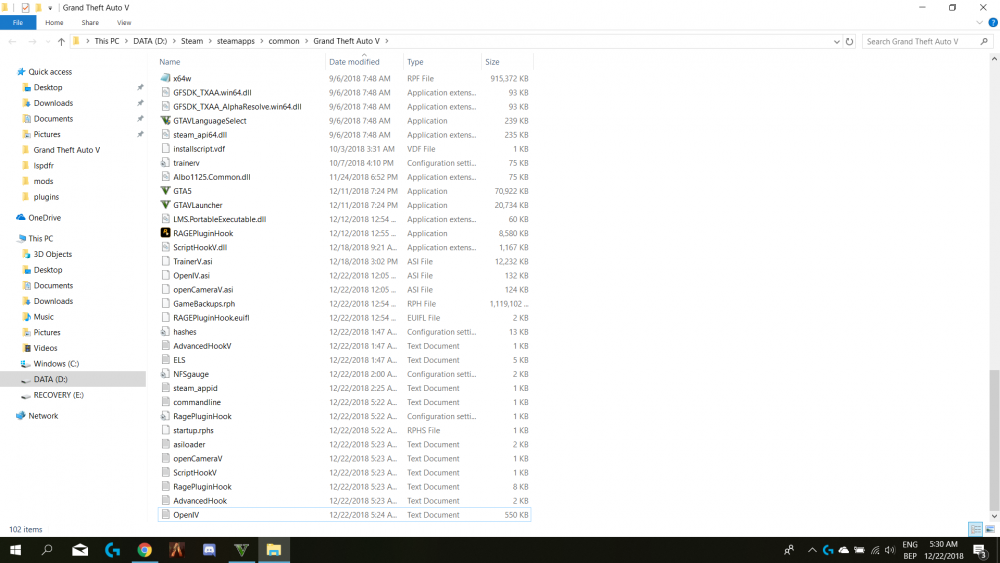The height and width of the screenshot is (563, 1000).
Task: Open the x64w RPF file icon
Action: pyautogui.click(x=165, y=78)
